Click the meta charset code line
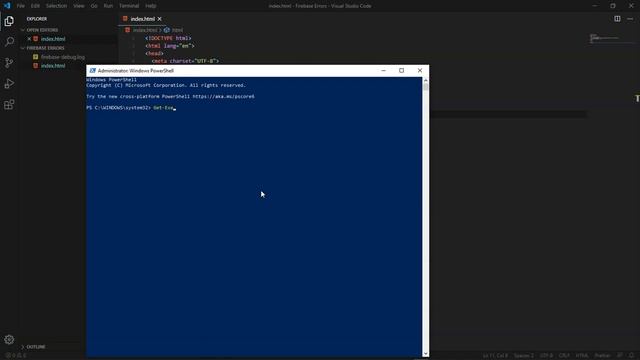 [185, 61]
